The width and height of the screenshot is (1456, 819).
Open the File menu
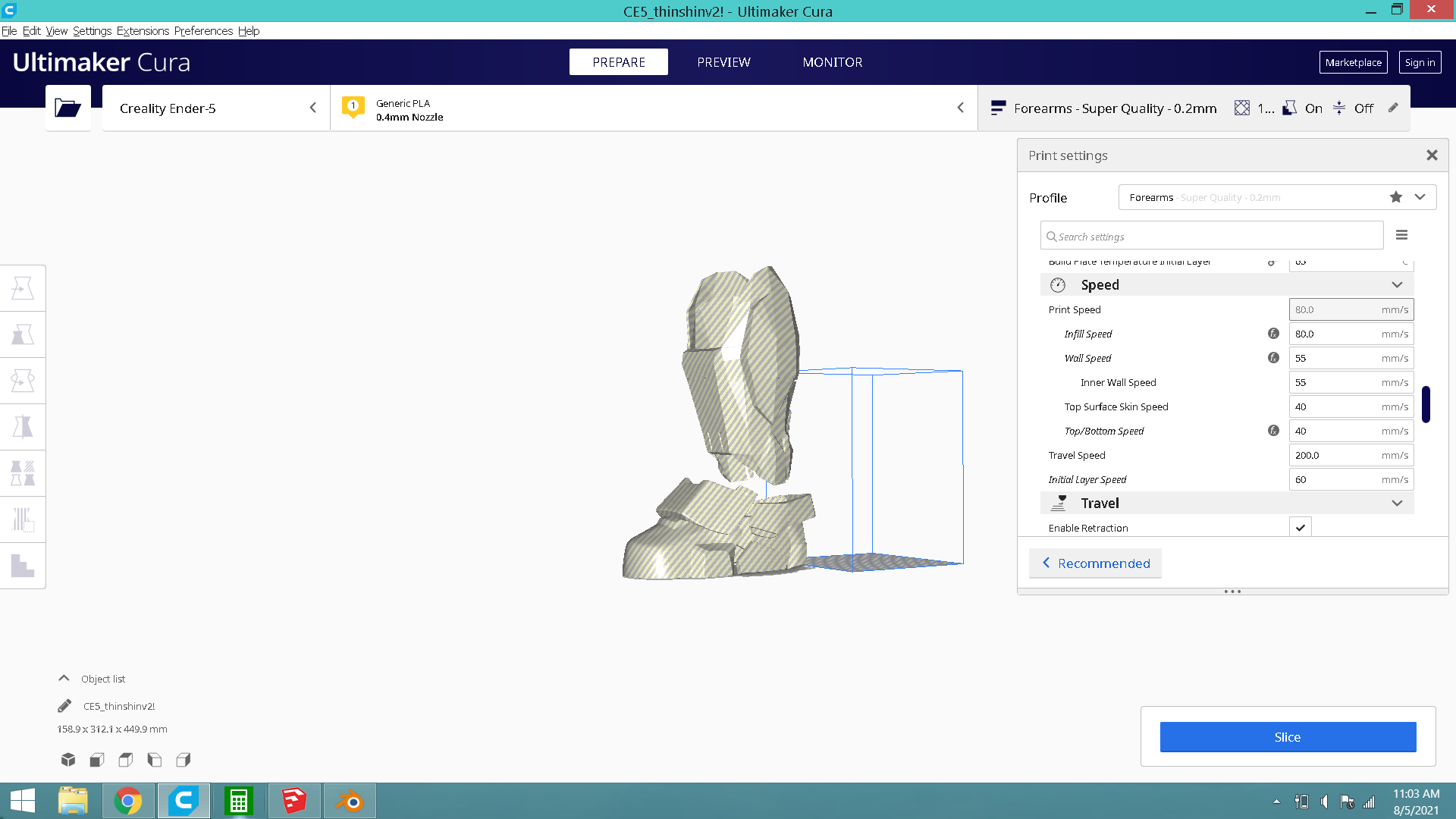[x=9, y=31]
